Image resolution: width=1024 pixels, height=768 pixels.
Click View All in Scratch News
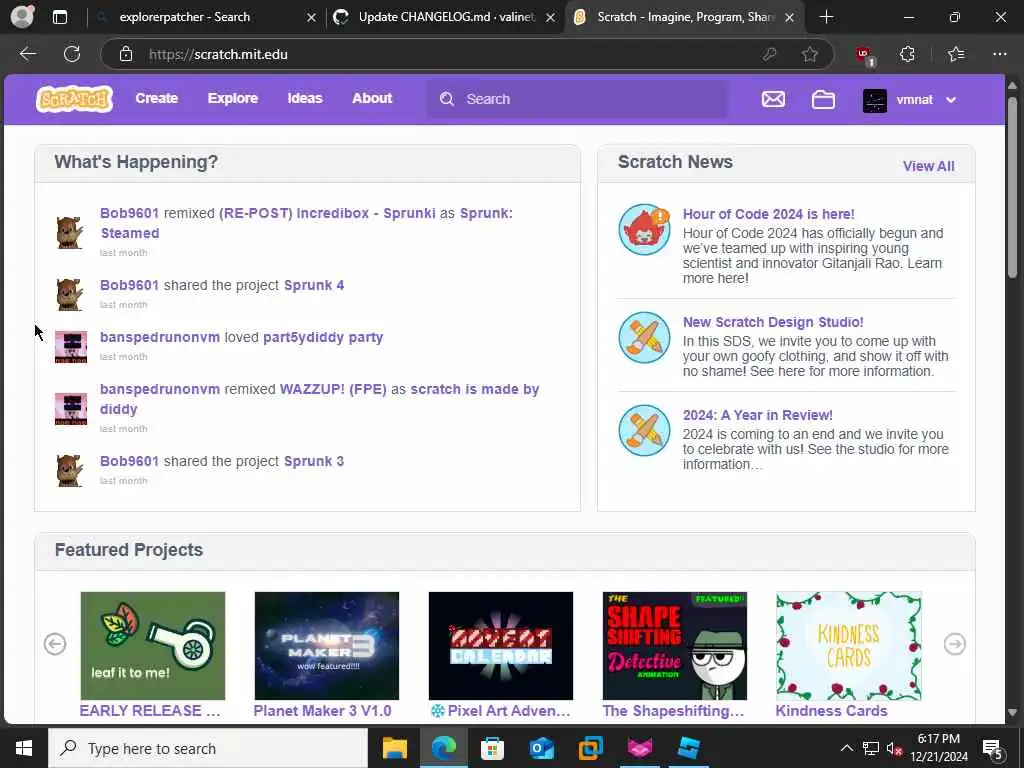pos(929,167)
